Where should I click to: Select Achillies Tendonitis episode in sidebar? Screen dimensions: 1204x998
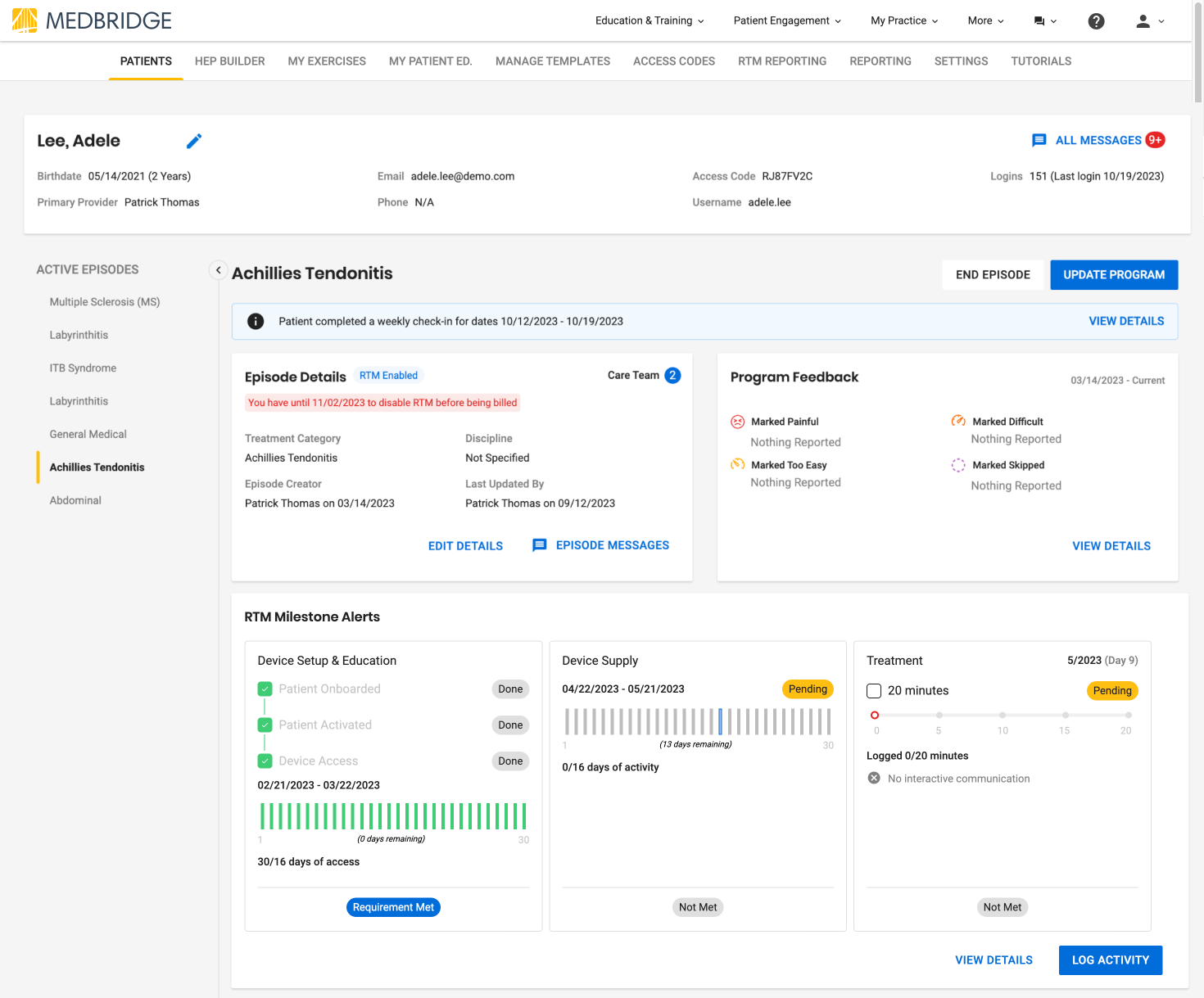coord(97,467)
